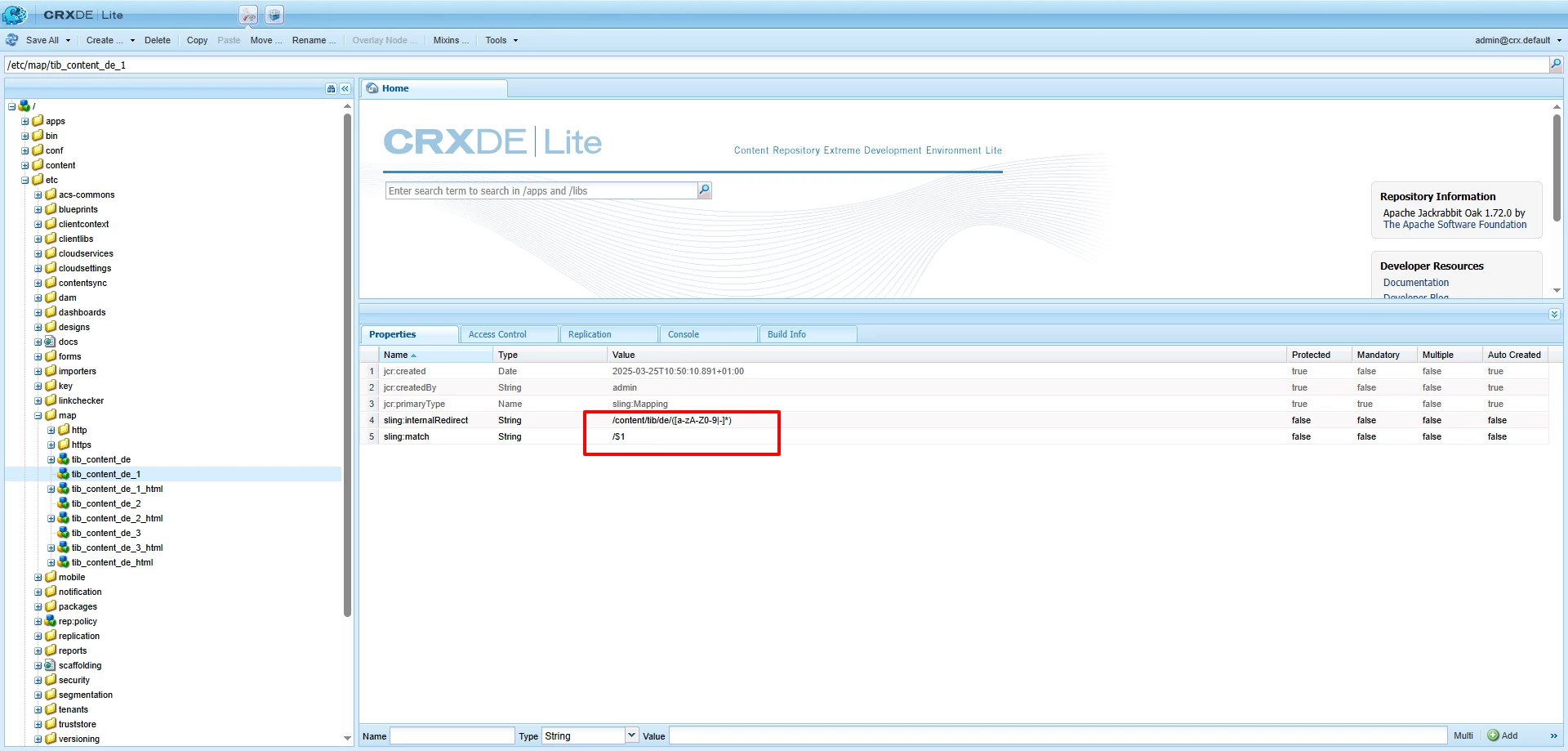Screen dimensions: 1568x751
Task: Click the /apps and /libs search field
Action: pos(541,190)
